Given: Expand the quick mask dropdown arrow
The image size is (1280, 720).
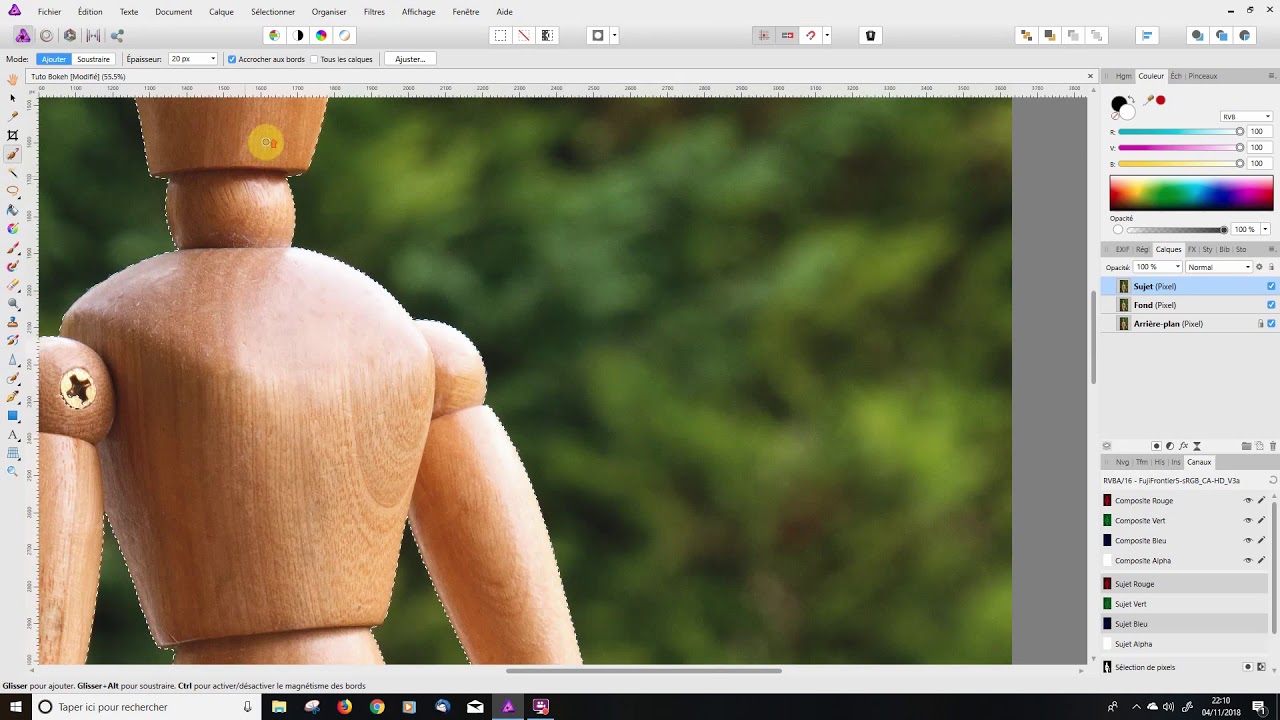Looking at the screenshot, I should tap(614, 35).
